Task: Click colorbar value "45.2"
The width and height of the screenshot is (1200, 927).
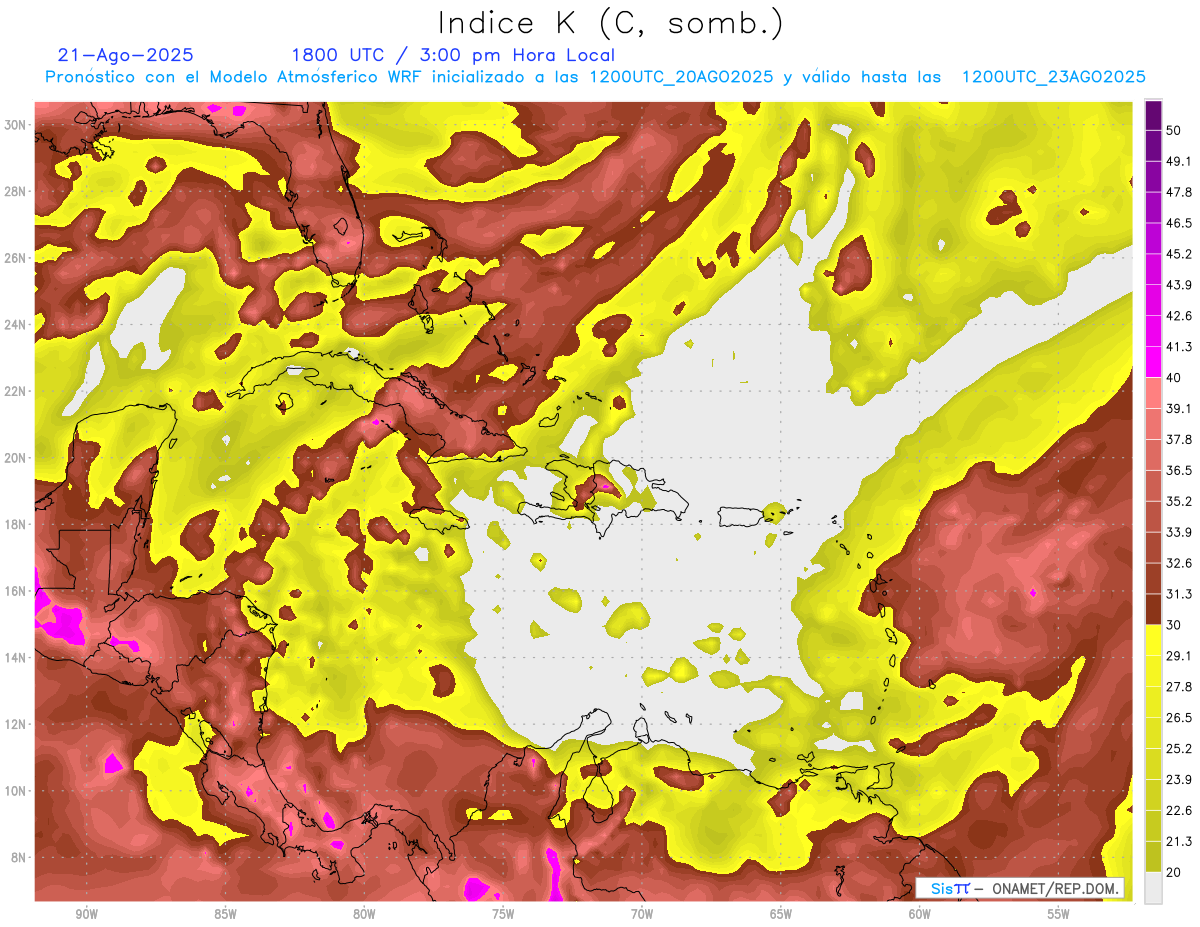Action: [x=1178, y=254]
